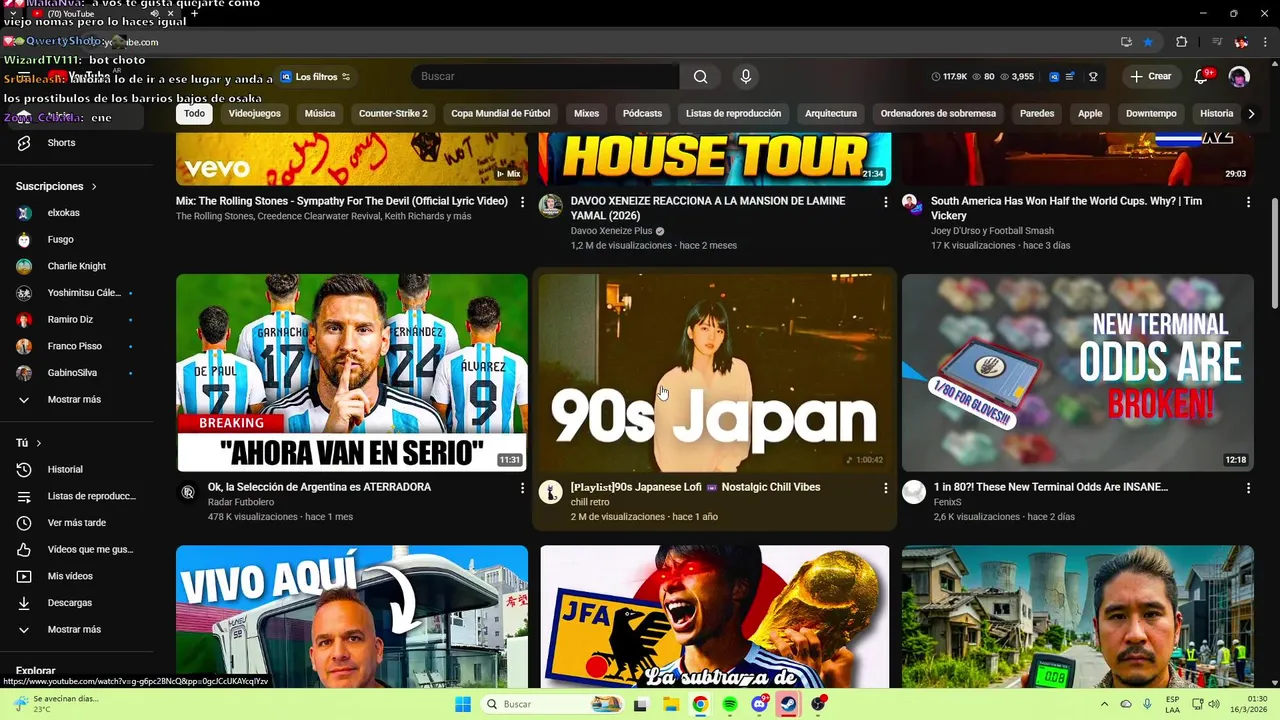Screen dimensions: 1280x720
Task: Open the YouTube account avatar menu
Action: (x=1239, y=77)
